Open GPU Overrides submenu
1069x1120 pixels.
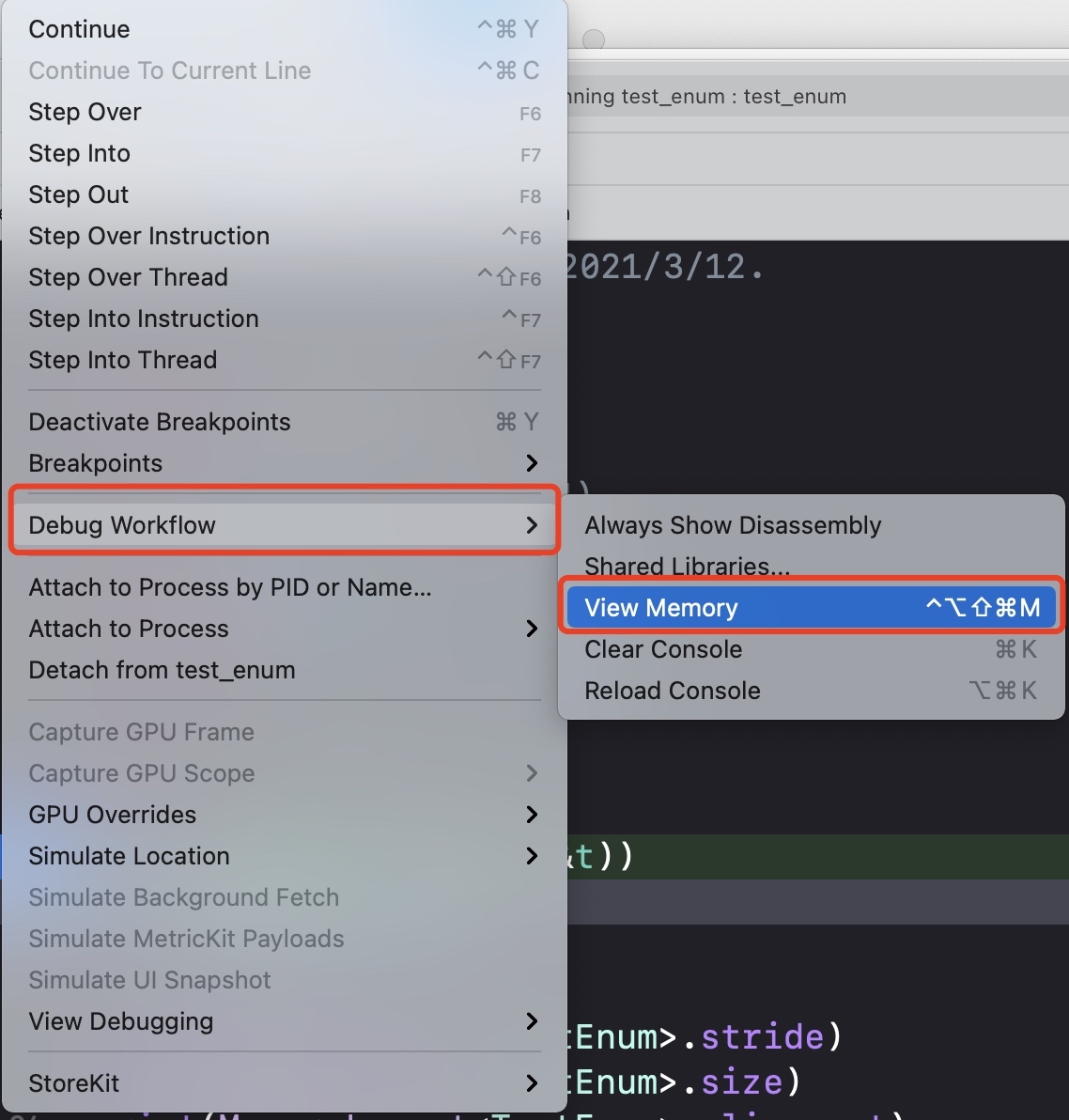[x=285, y=815]
